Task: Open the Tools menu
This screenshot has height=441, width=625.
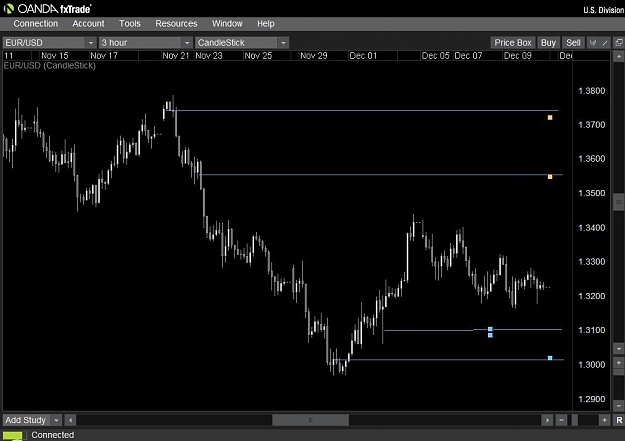Action: (x=130, y=24)
